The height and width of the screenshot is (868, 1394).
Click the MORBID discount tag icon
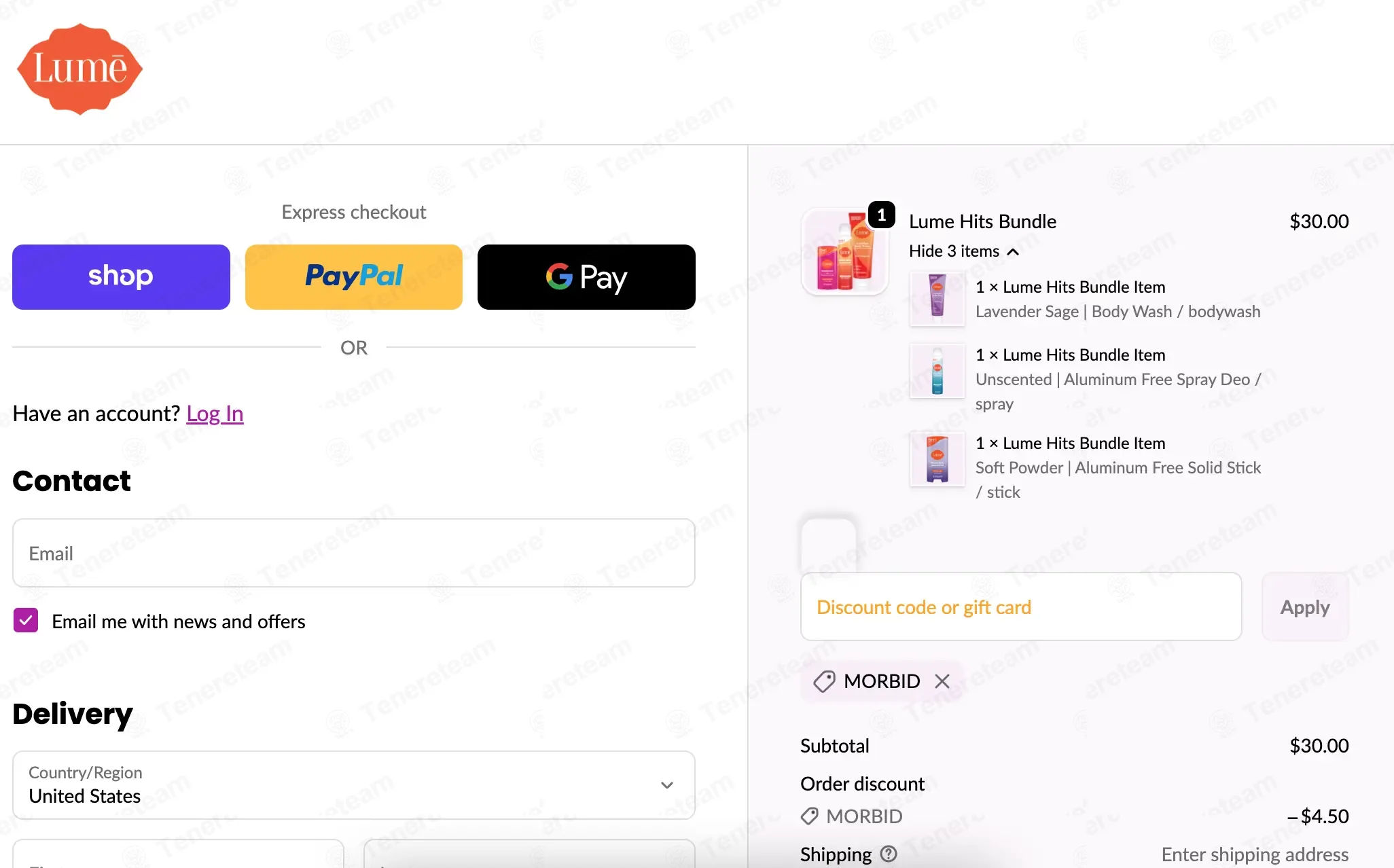point(824,681)
